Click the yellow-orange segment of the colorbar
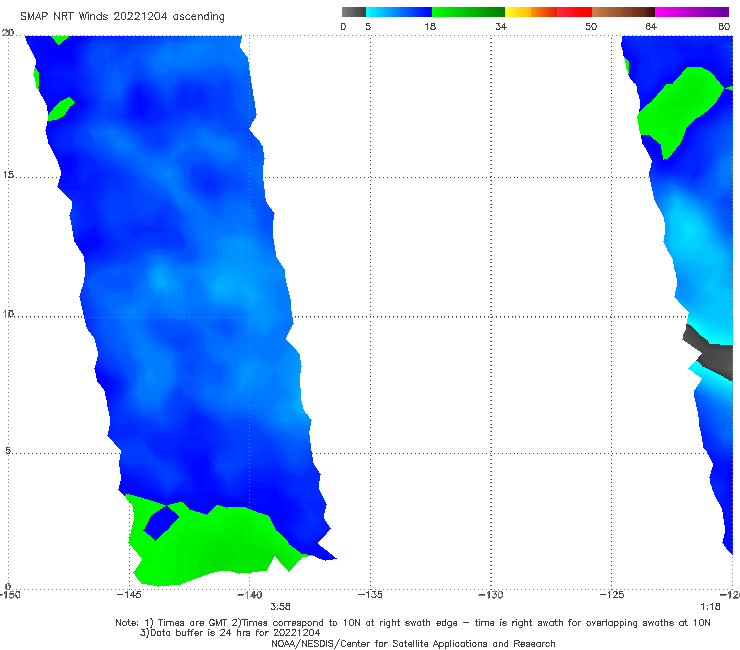740x650 pixels. (530, 12)
